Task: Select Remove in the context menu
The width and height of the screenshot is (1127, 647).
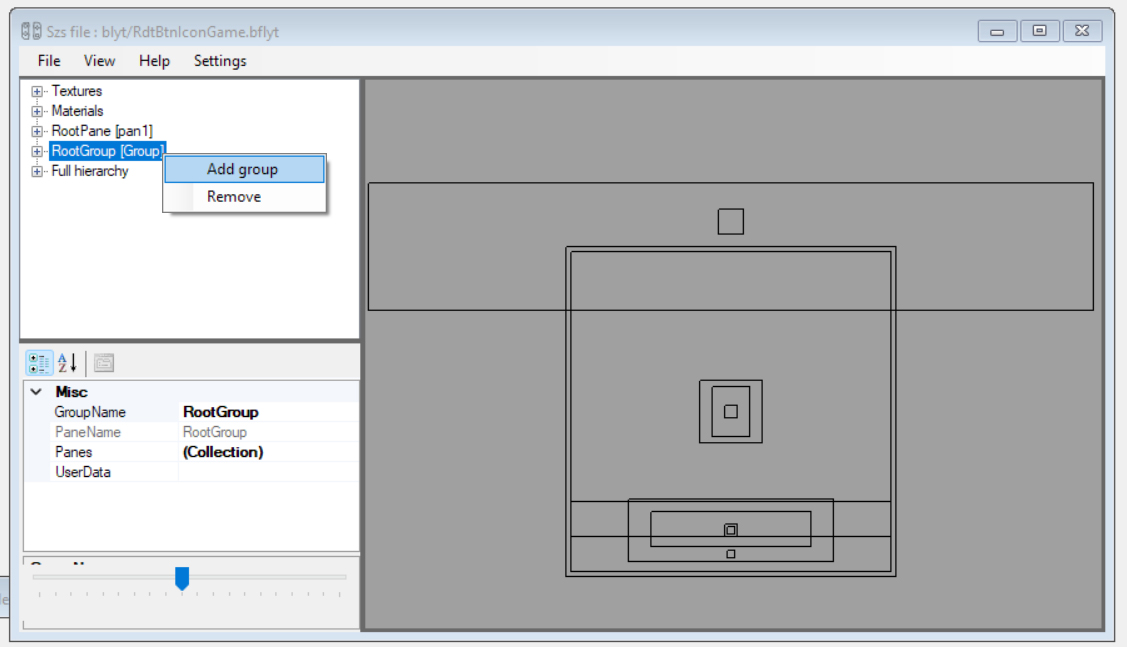Action: coord(234,197)
